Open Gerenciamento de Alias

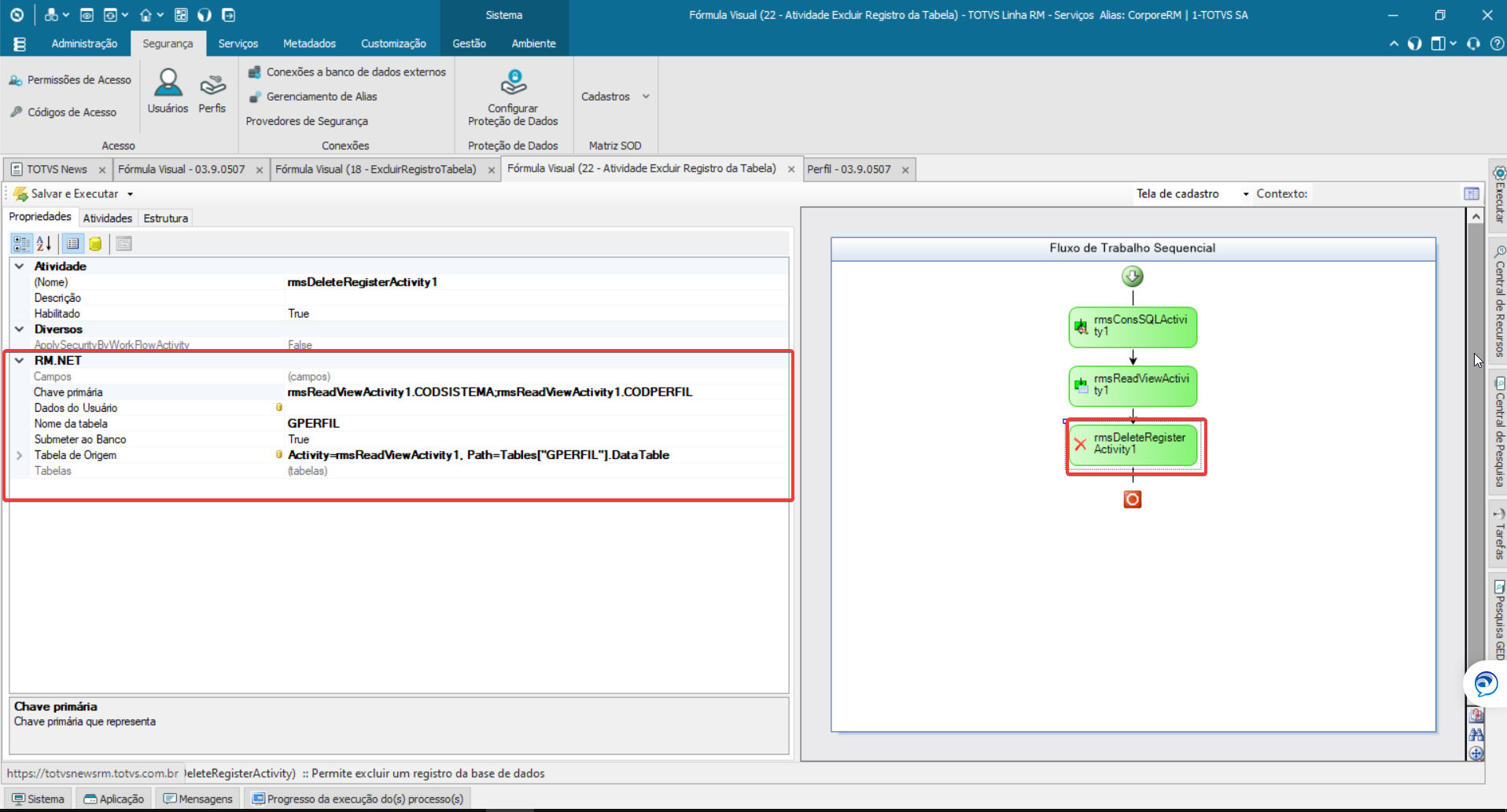(x=312, y=97)
